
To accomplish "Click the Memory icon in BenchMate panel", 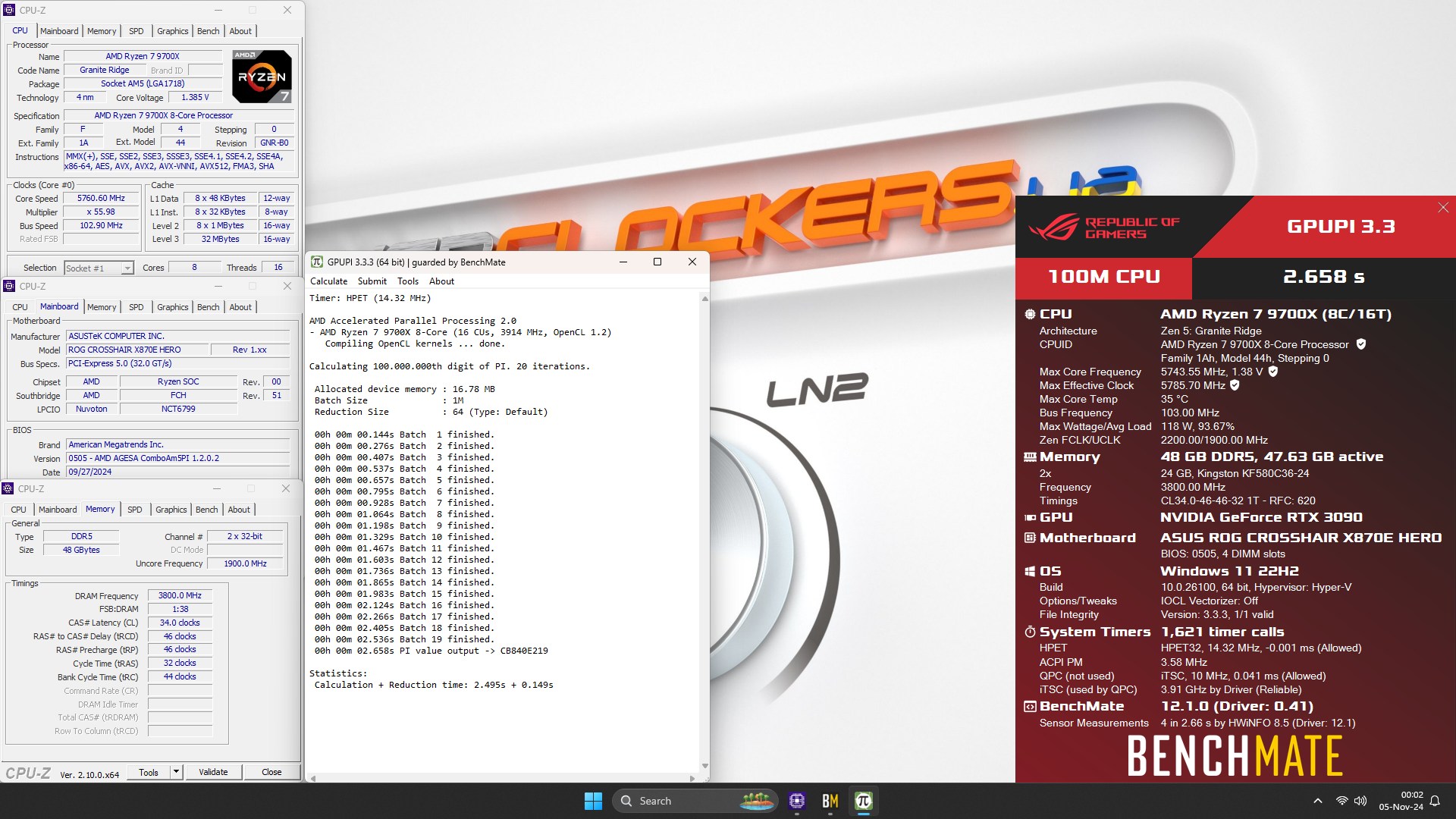I will pos(1030,457).
